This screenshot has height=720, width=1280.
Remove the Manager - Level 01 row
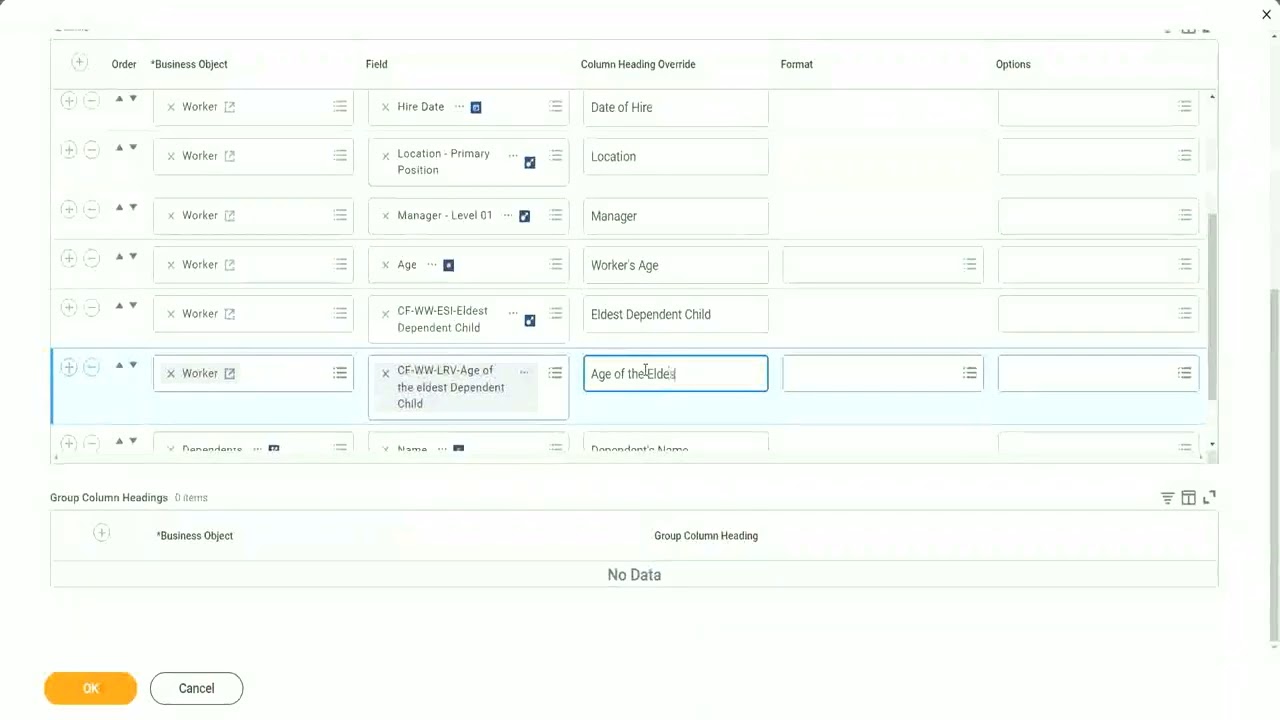pyautogui.click(x=91, y=210)
